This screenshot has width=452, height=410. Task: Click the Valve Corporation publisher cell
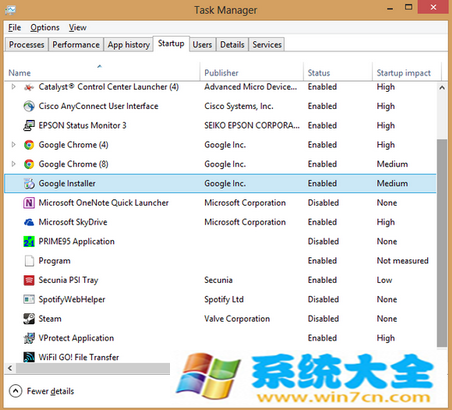pos(237,319)
